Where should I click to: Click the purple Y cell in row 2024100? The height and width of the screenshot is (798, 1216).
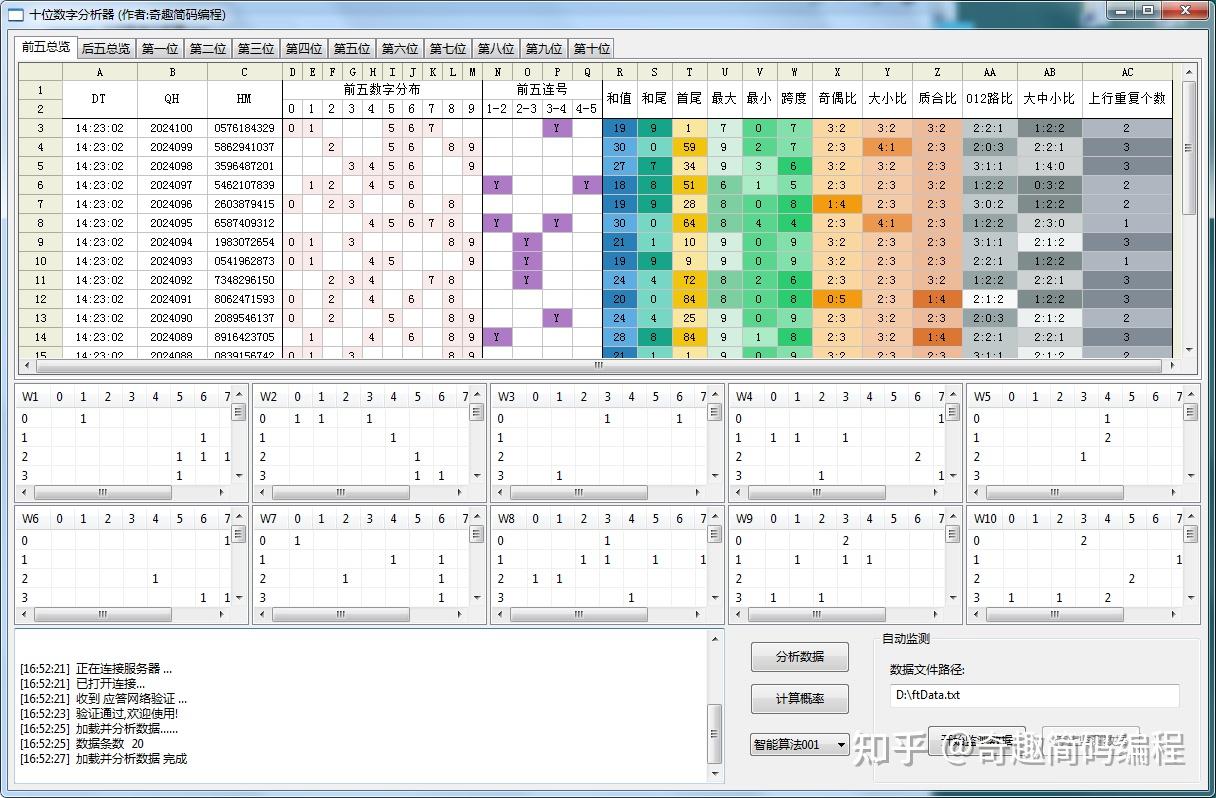557,128
